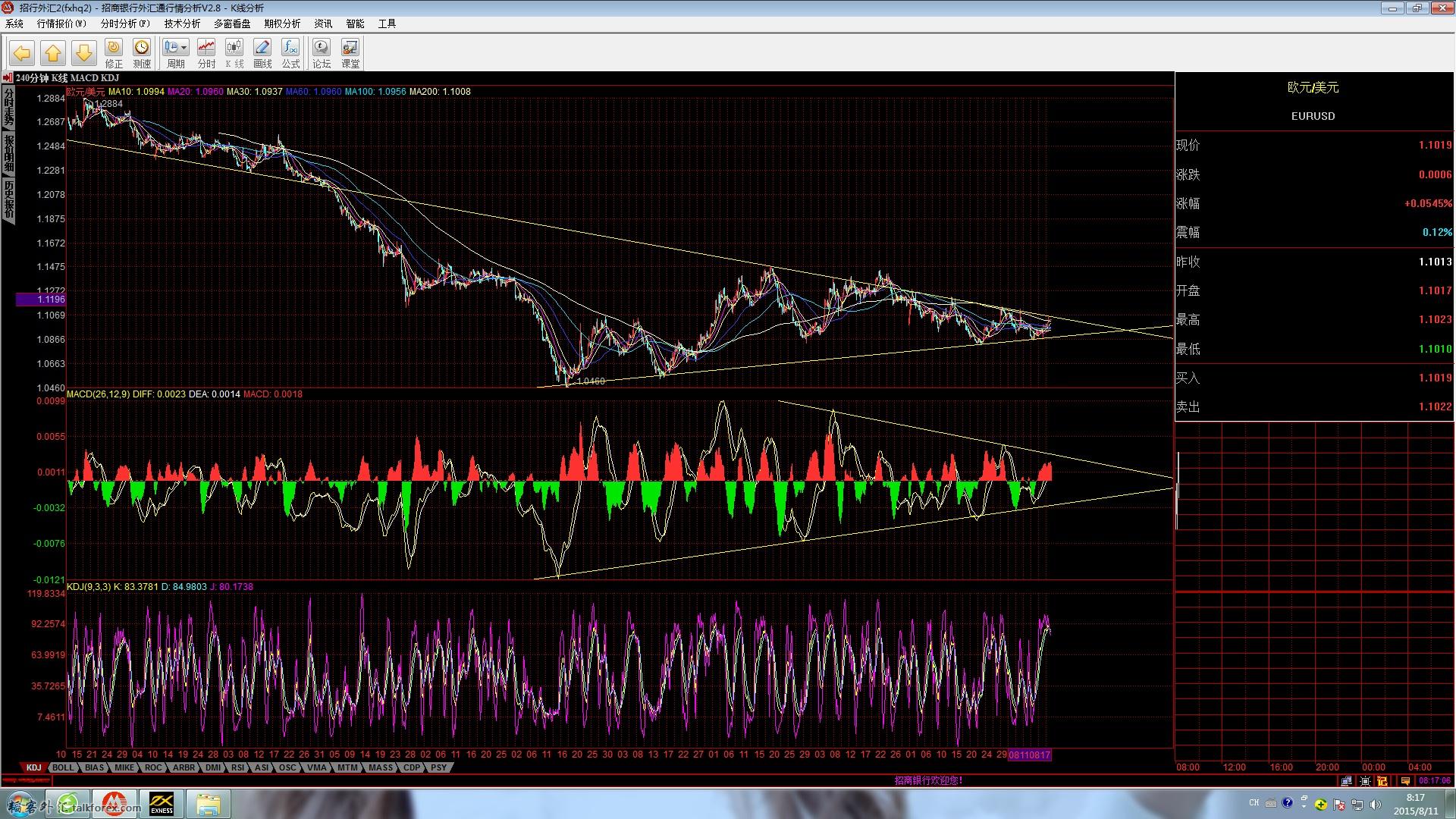The width and height of the screenshot is (1456, 819).
Task: Select the KDJ indicator tab
Action: coord(33,767)
